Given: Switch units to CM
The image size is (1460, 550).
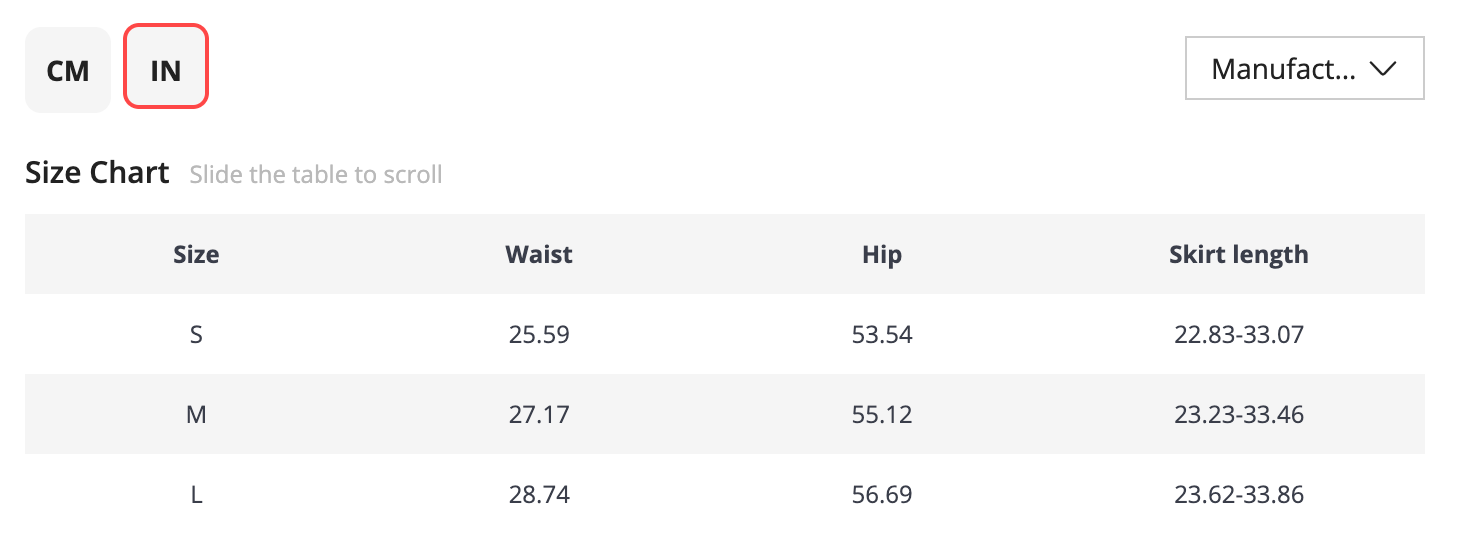Looking at the screenshot, I should [68, 70].
